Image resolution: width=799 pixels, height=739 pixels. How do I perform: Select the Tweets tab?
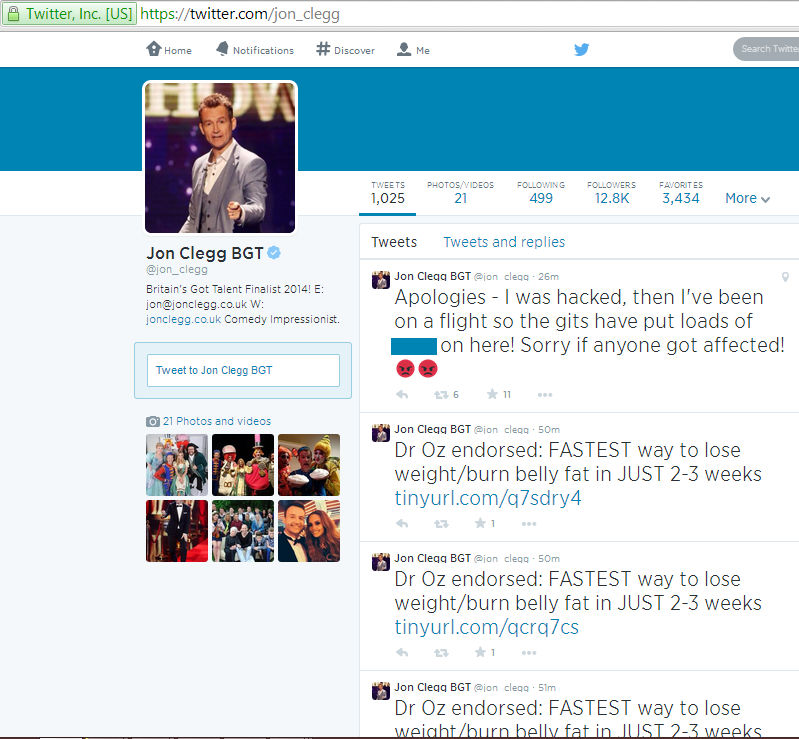tap(394, 242)
